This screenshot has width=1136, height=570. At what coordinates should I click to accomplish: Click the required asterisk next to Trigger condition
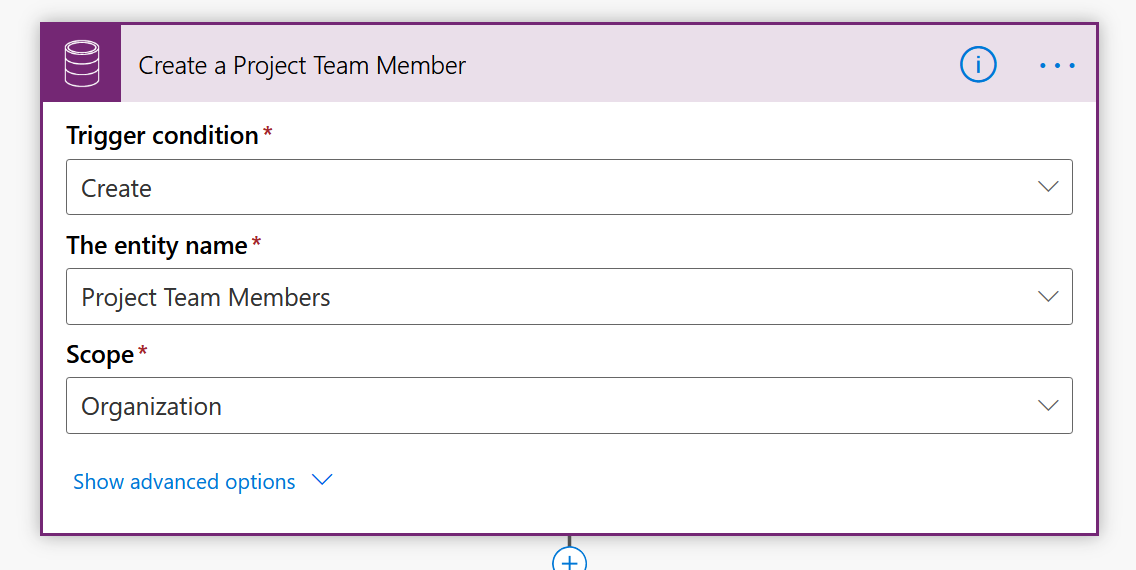click(x=267, y=134)
